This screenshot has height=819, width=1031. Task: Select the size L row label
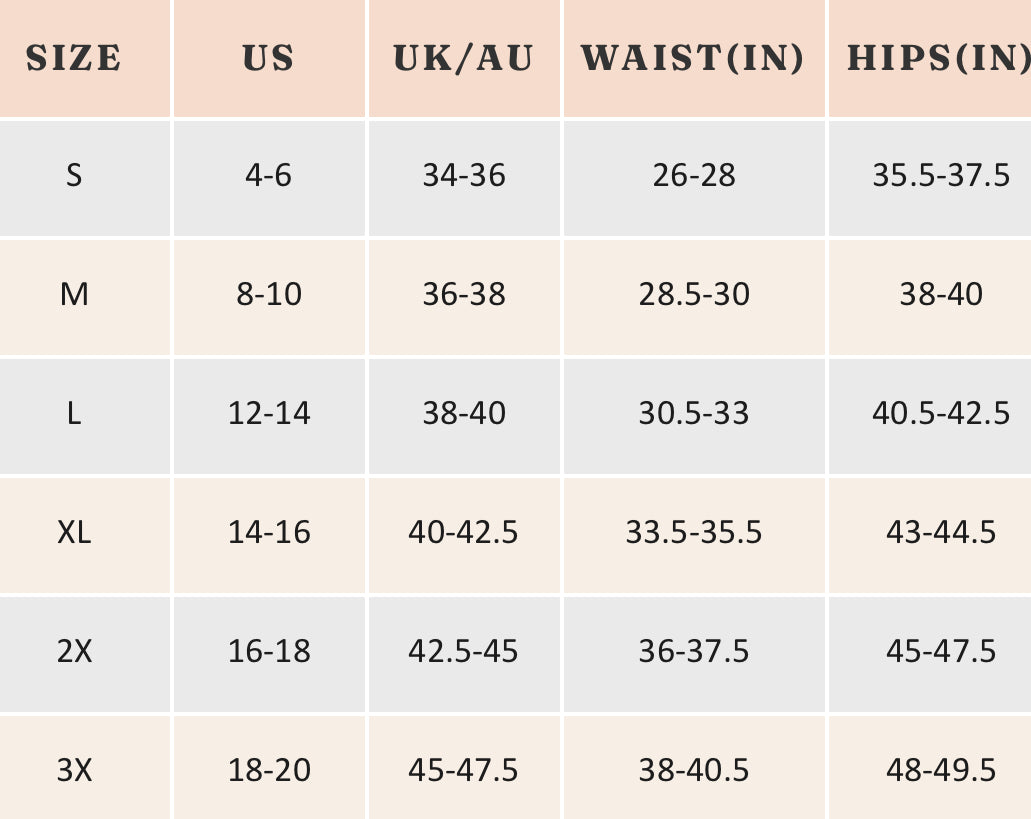click(74, 413)
